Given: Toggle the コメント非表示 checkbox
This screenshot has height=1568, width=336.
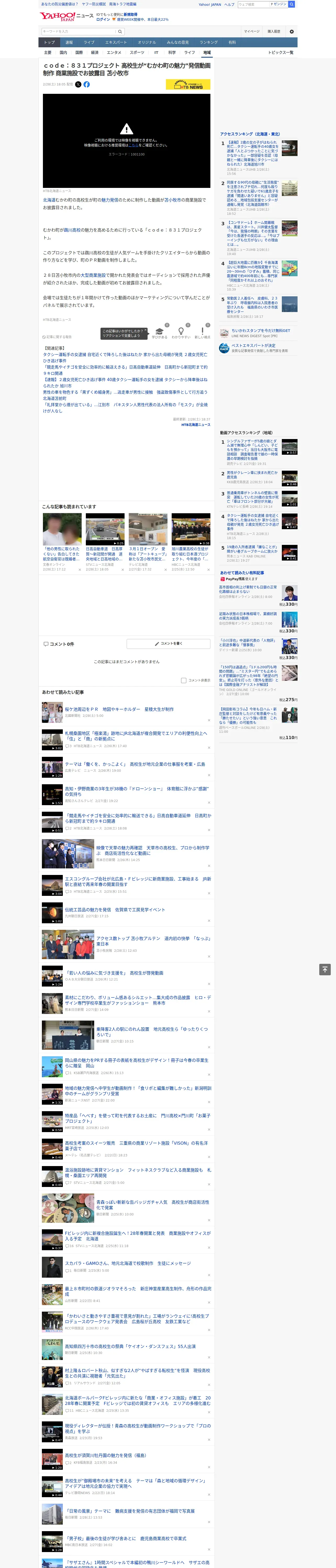Looking at the screenshot, I should pos(183,681).
